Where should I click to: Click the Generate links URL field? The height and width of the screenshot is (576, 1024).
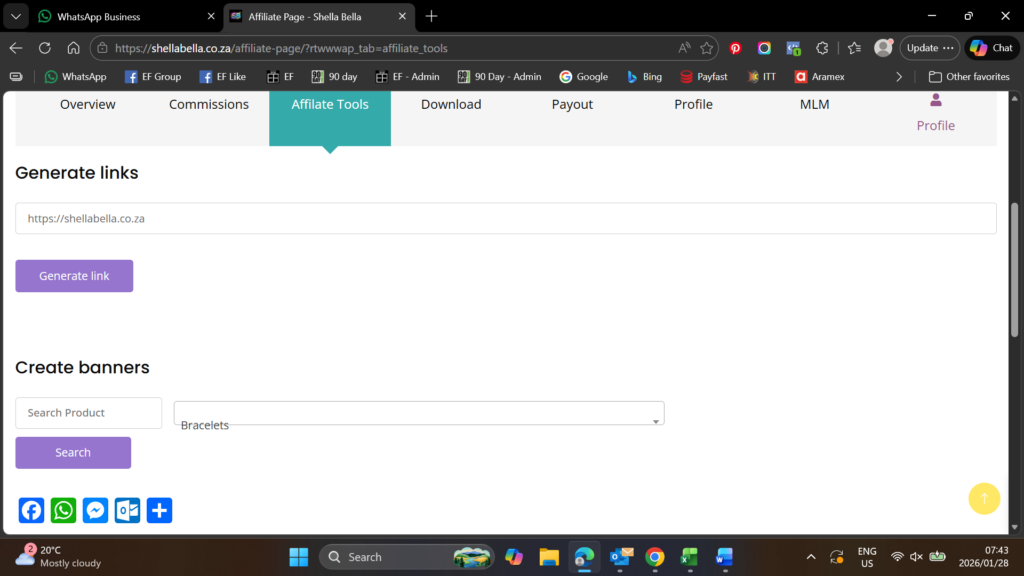(x=505, y=218)
